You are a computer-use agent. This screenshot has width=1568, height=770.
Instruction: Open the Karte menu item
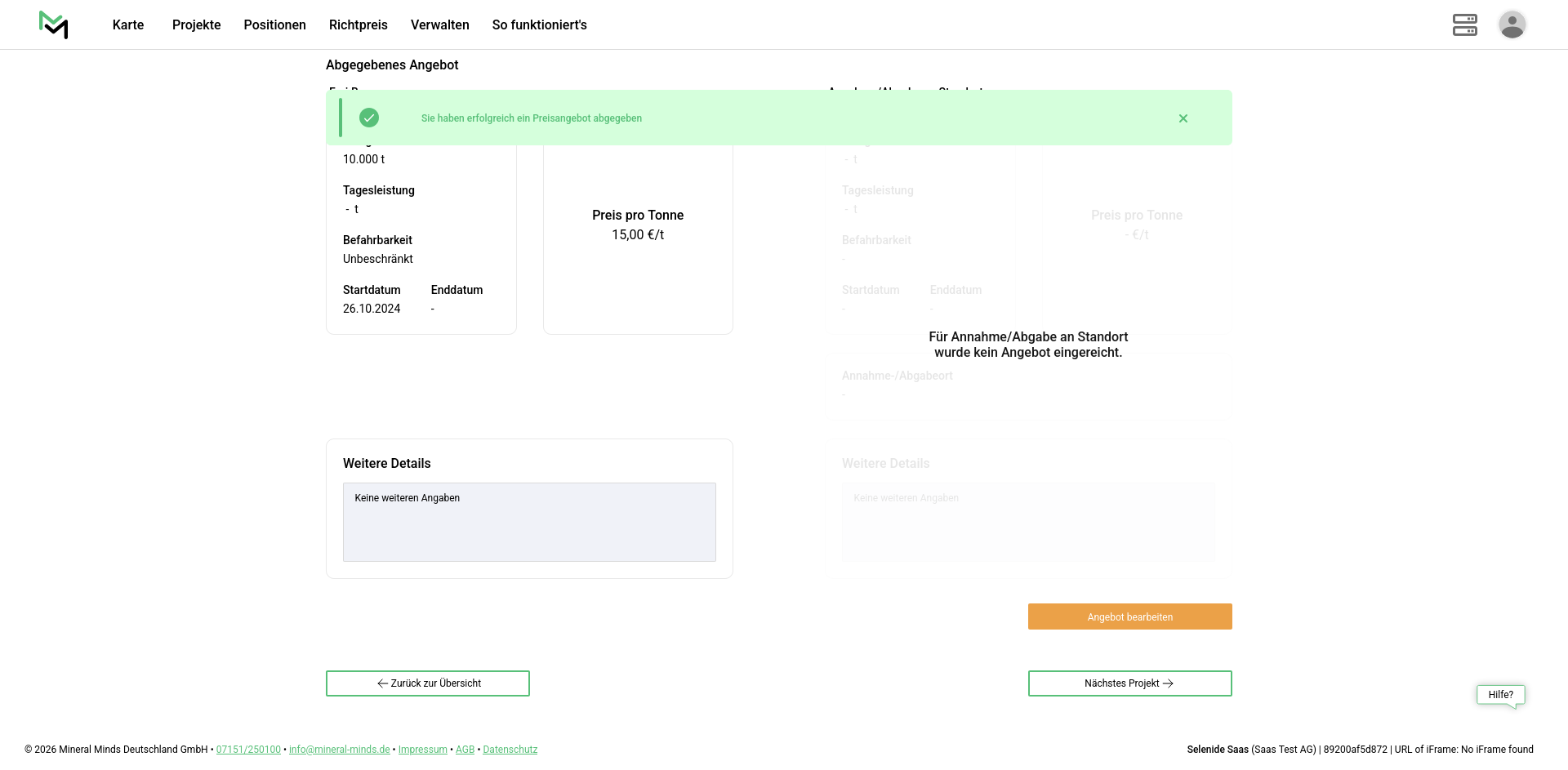click(x=128, y=25)
